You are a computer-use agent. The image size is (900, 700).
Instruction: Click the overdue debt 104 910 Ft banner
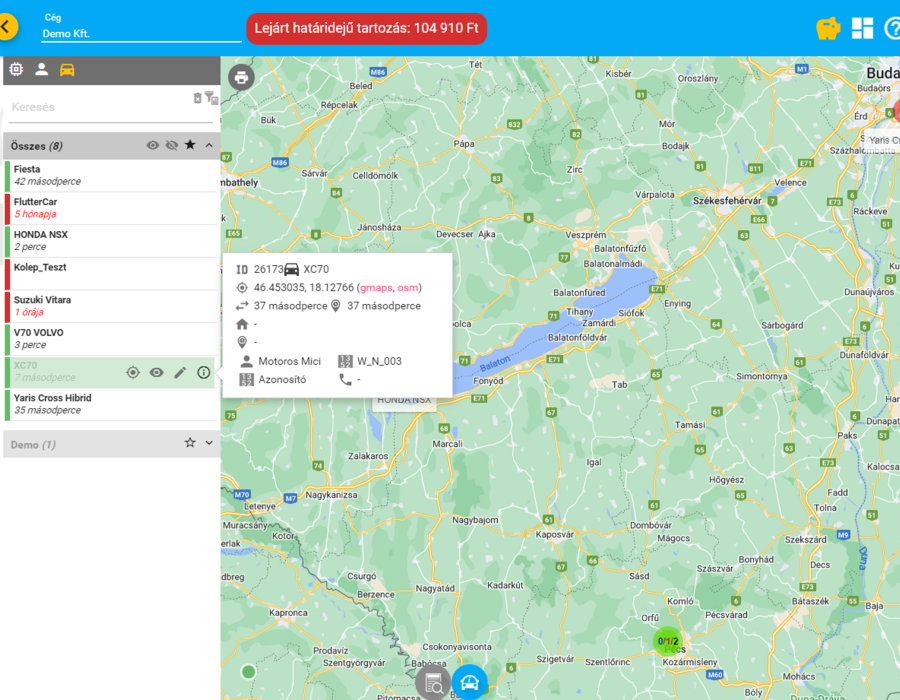(367, 29)
